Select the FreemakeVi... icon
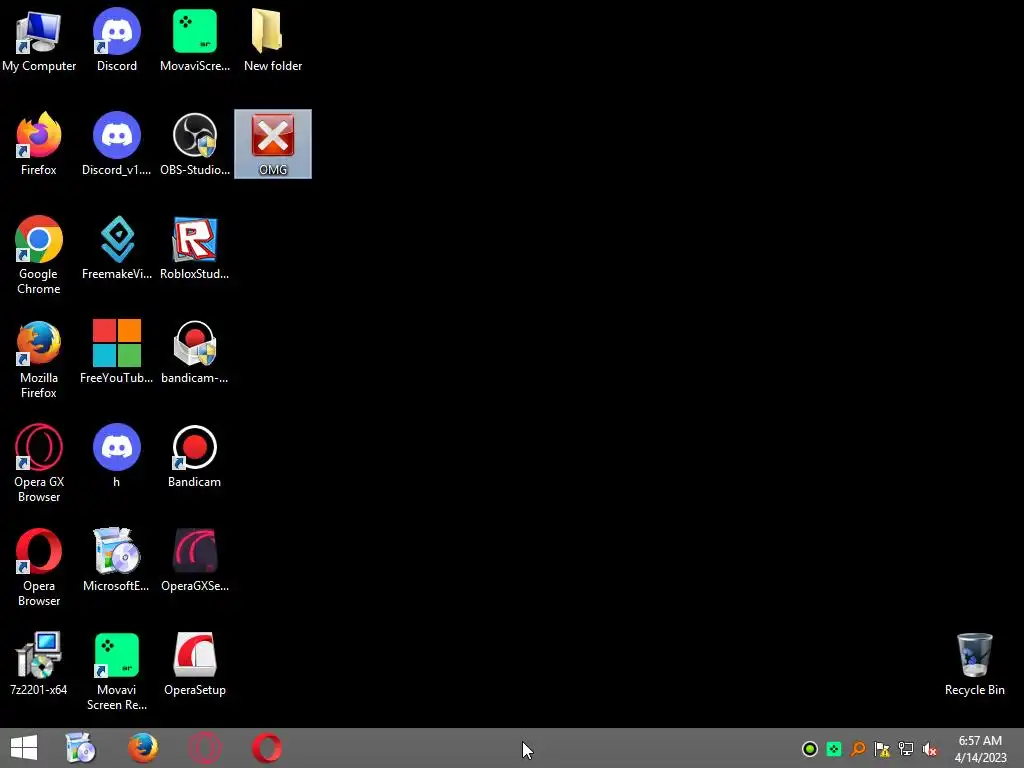This screenshot has width=1024, height=768. pyautogui.click(x=117, y=248)
